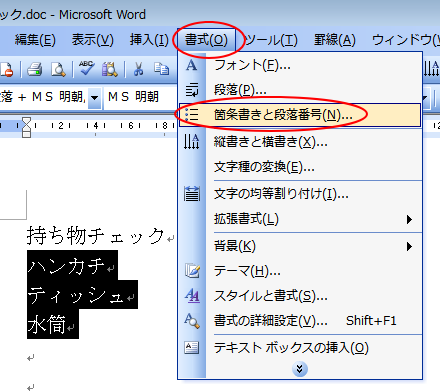
Task: Click the styles AA icon in menu
Action: click(192, 296)
